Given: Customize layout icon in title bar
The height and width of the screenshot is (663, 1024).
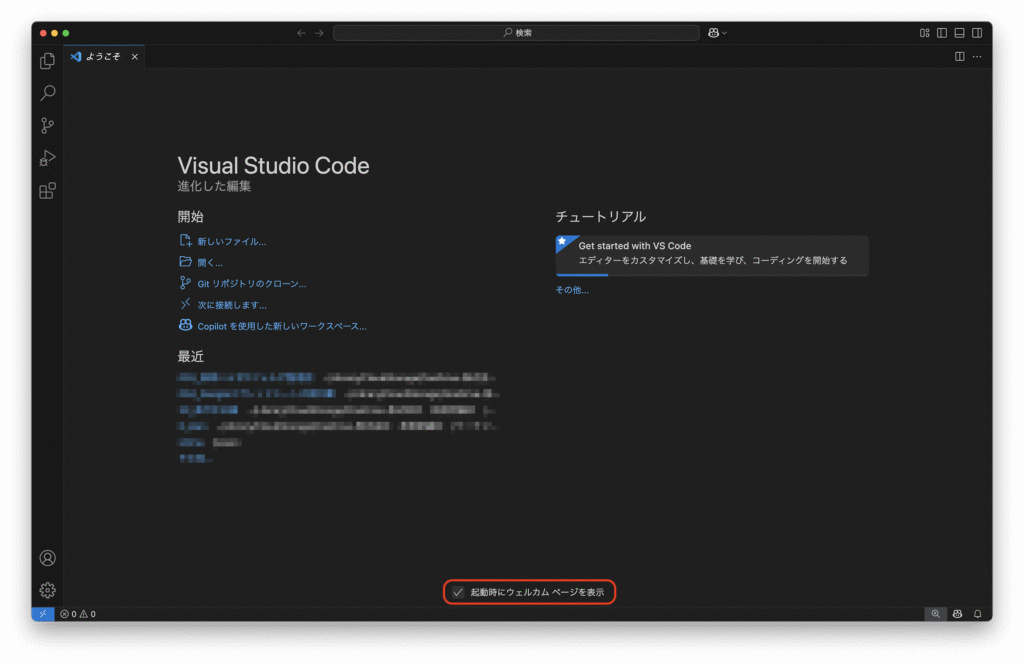Looking at the screenshot, I should point(925,33).
